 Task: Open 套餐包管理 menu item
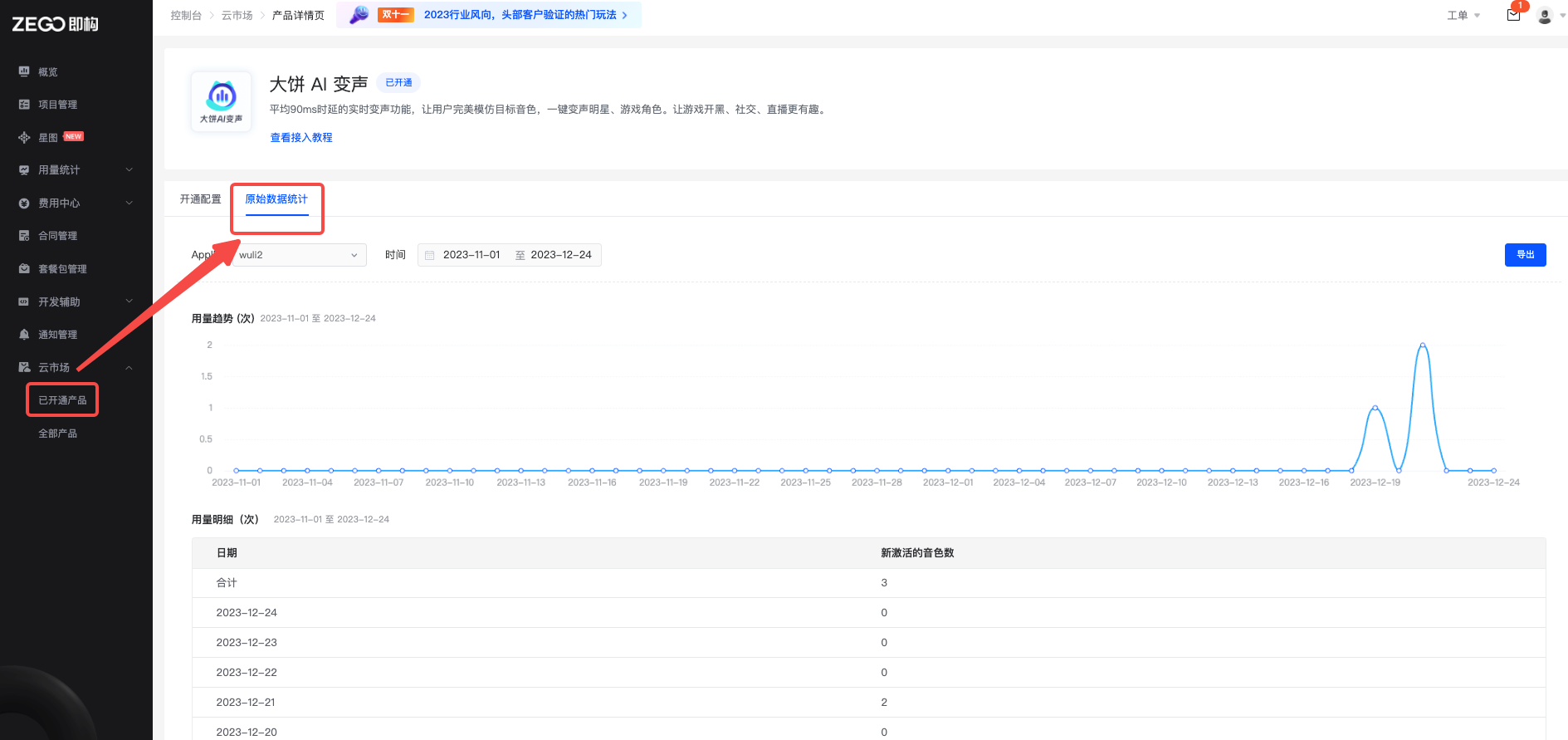pos(62,269)
